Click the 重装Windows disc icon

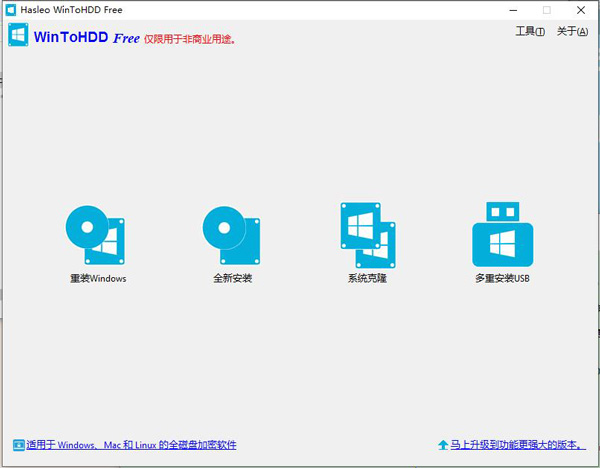pos(95,235)
